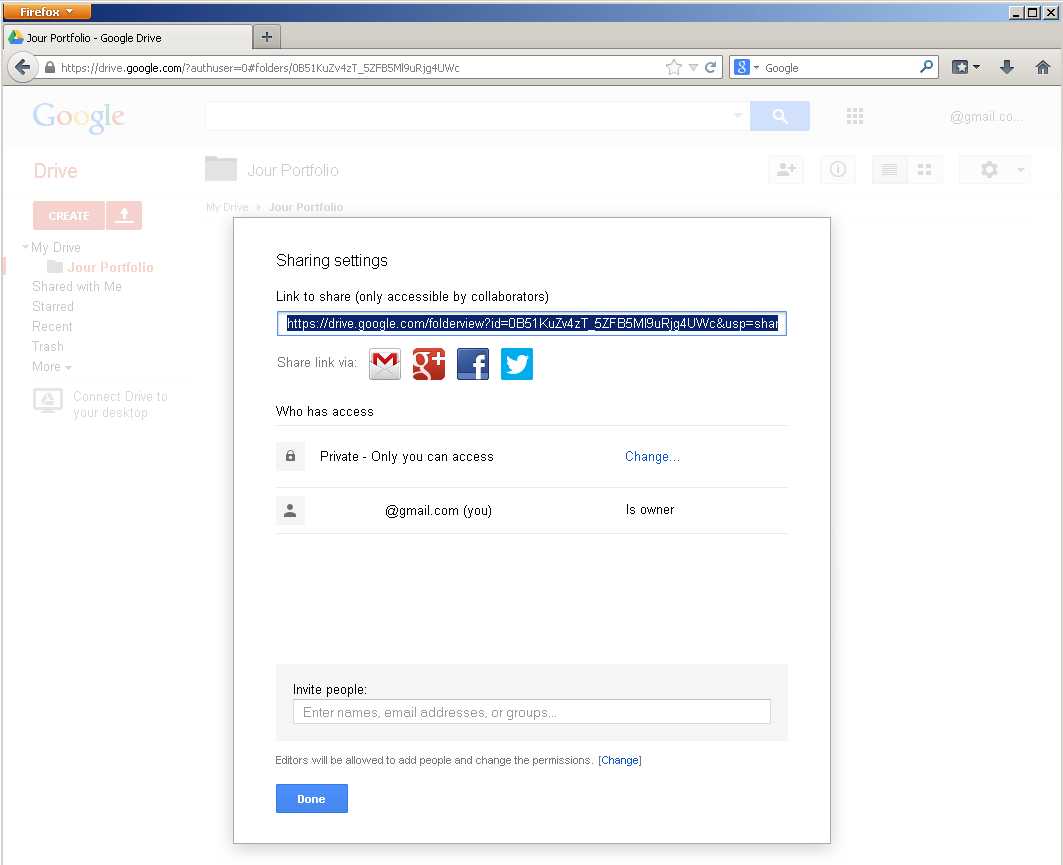Expand the search engine selector dropdown
This screenshot has width=1063, height=865.
(x=747, y=68)
